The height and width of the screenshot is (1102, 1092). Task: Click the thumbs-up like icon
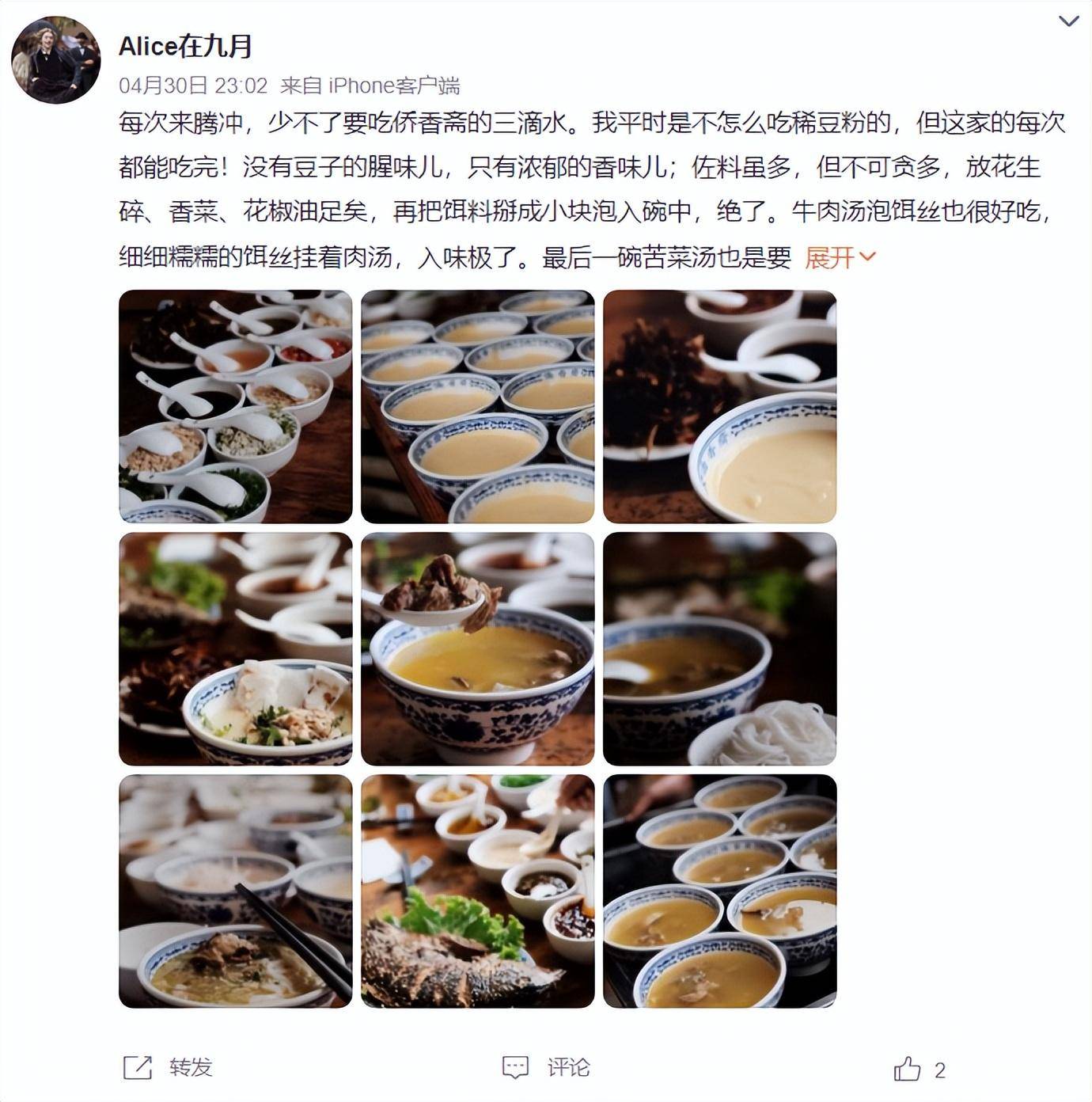pos(908,1069)
